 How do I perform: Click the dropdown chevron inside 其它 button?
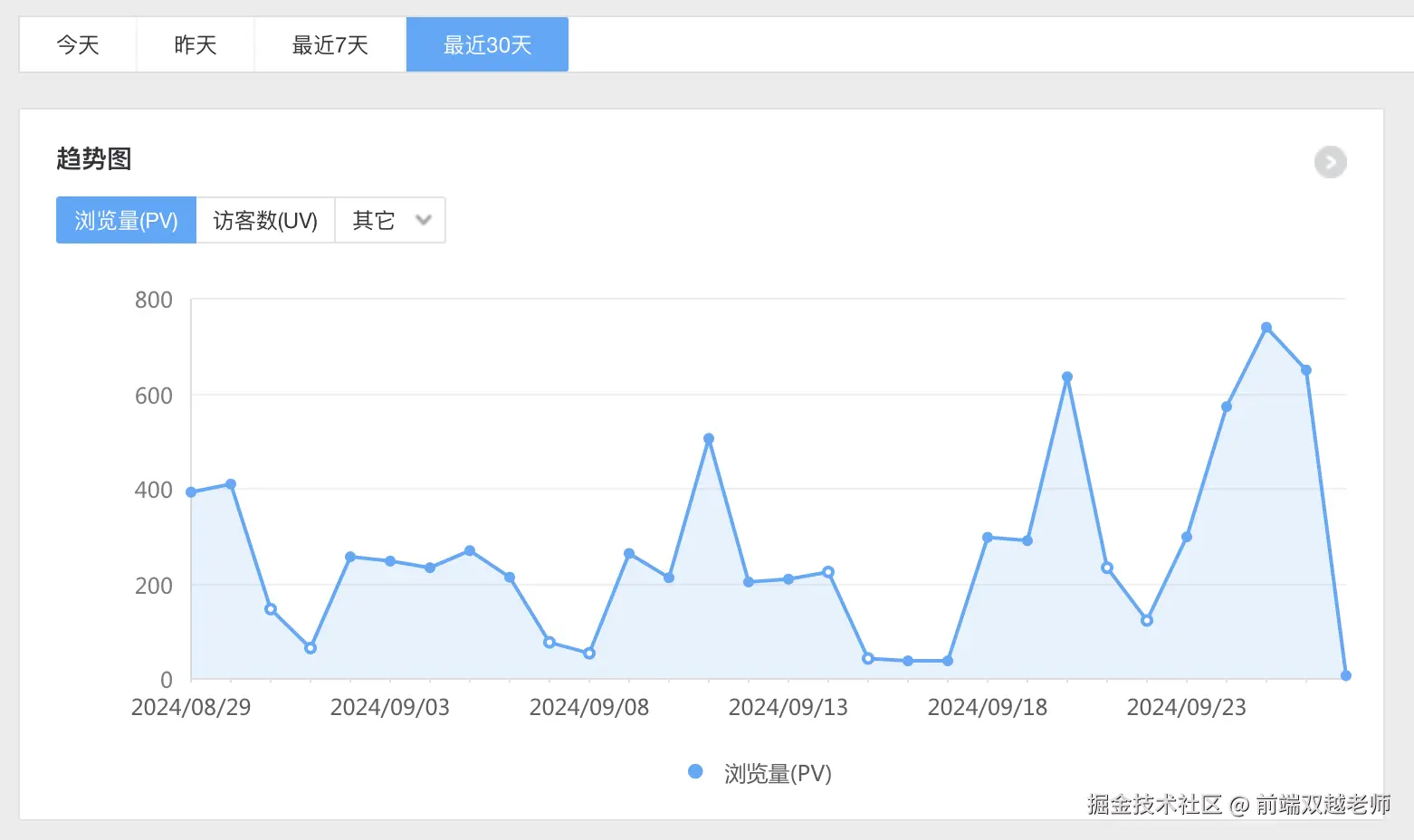pyautogui.click(x=423, y=219)
